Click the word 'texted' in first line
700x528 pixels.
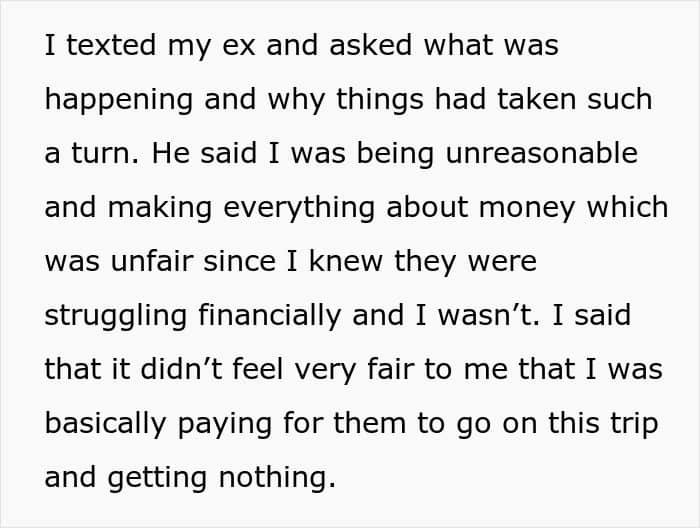(x=111, y=45)
